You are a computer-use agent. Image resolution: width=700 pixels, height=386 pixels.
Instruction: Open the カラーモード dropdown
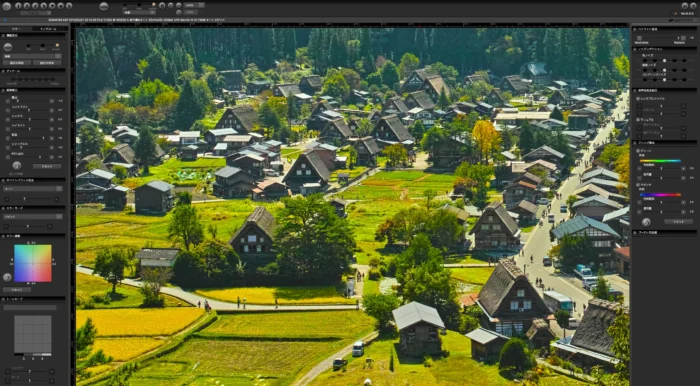coord(32,216)
